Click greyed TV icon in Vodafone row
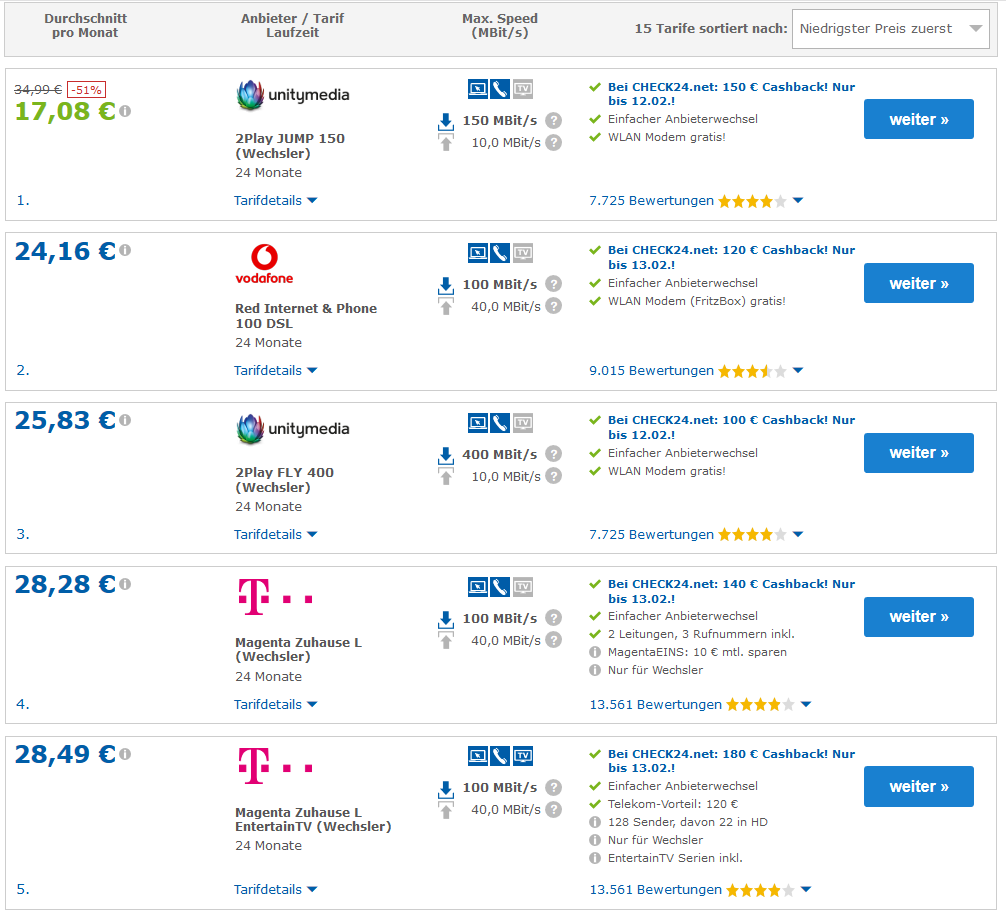Image resolution: width=1006 pixels, height=912 pixels. (523, 253)
